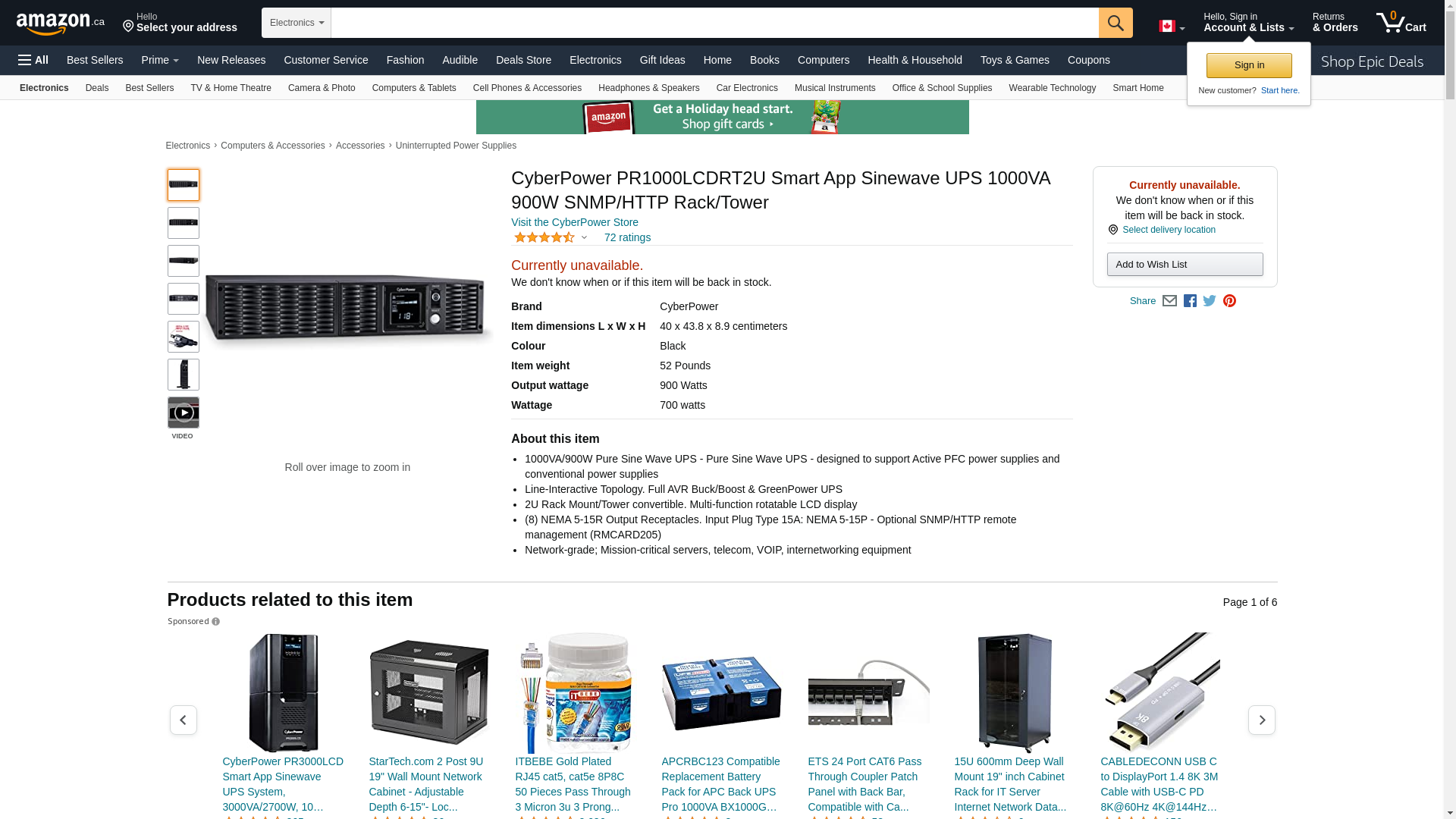
Task: Click the magnifying glass search button
Action: point(1115,23)
